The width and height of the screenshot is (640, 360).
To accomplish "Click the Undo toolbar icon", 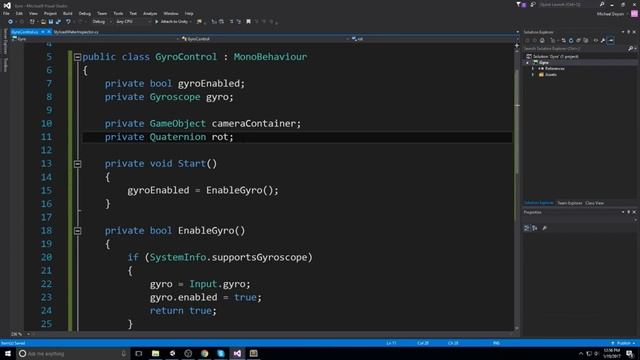I will [x=68, y=22].
